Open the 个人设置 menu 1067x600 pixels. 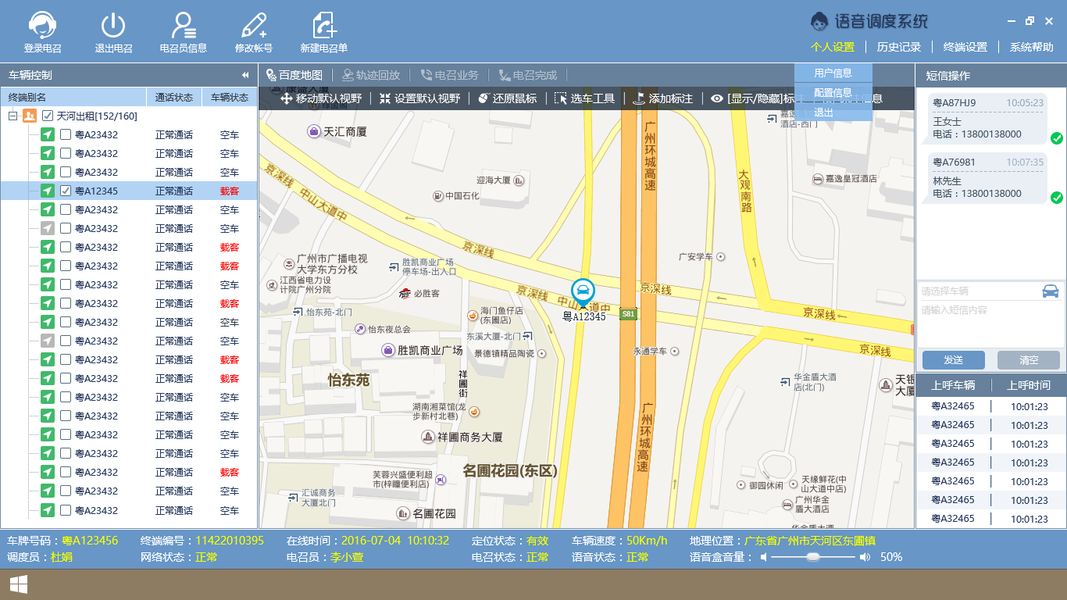tap(832, 47)
